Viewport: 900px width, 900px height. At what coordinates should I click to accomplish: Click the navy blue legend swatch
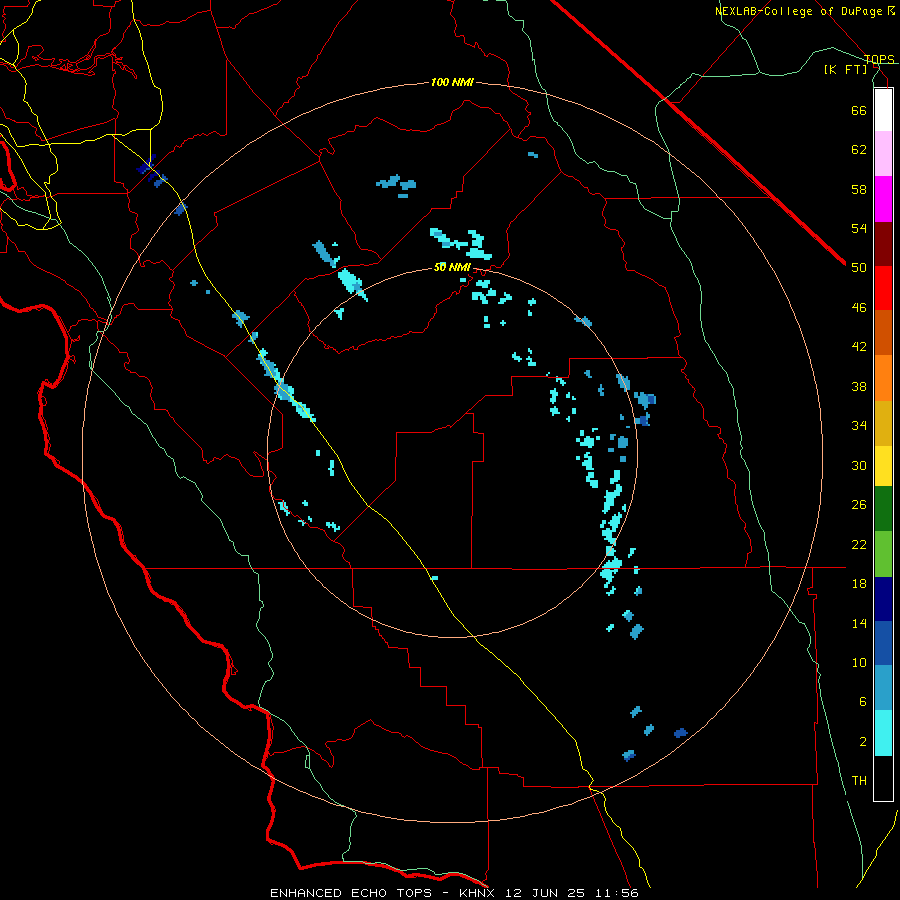click(883, 599)
